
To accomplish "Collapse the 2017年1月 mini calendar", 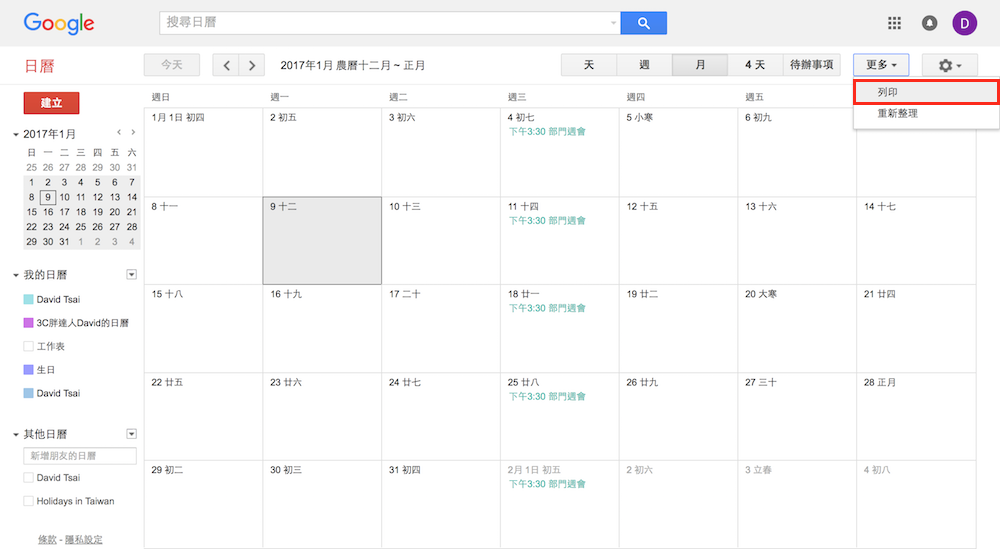I will [16, 134].
